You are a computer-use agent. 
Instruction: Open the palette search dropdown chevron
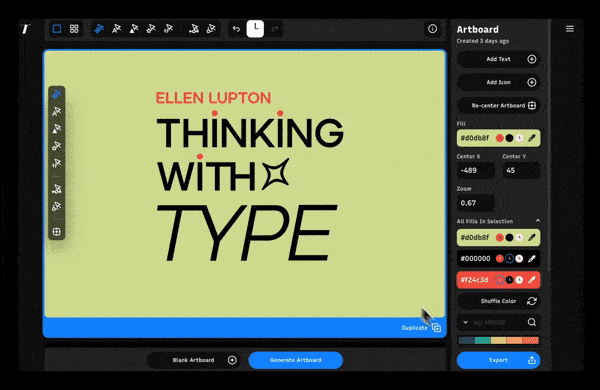(465, 322)
